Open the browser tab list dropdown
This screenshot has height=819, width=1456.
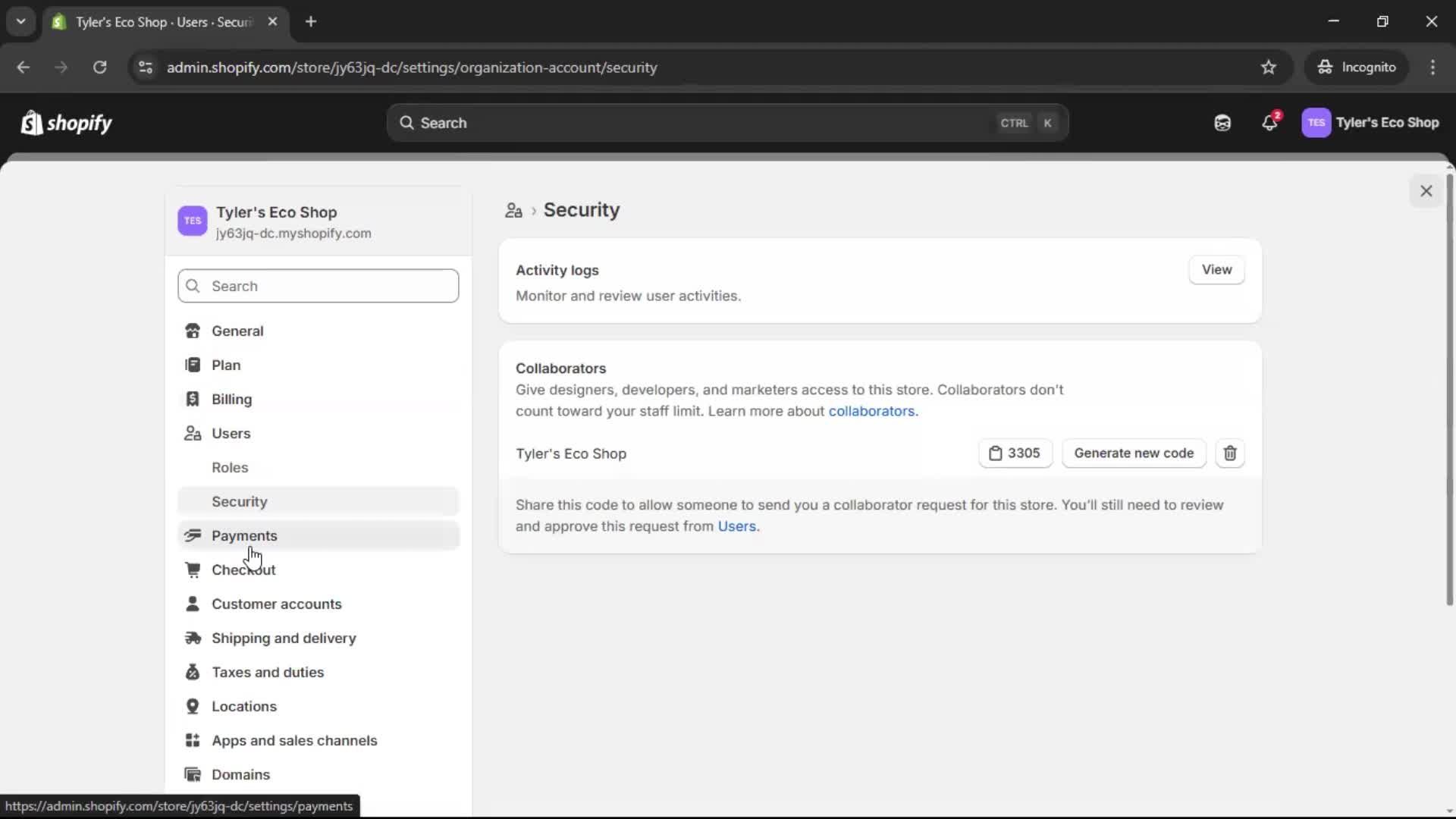pyautogui.click(x=20, y=21)
